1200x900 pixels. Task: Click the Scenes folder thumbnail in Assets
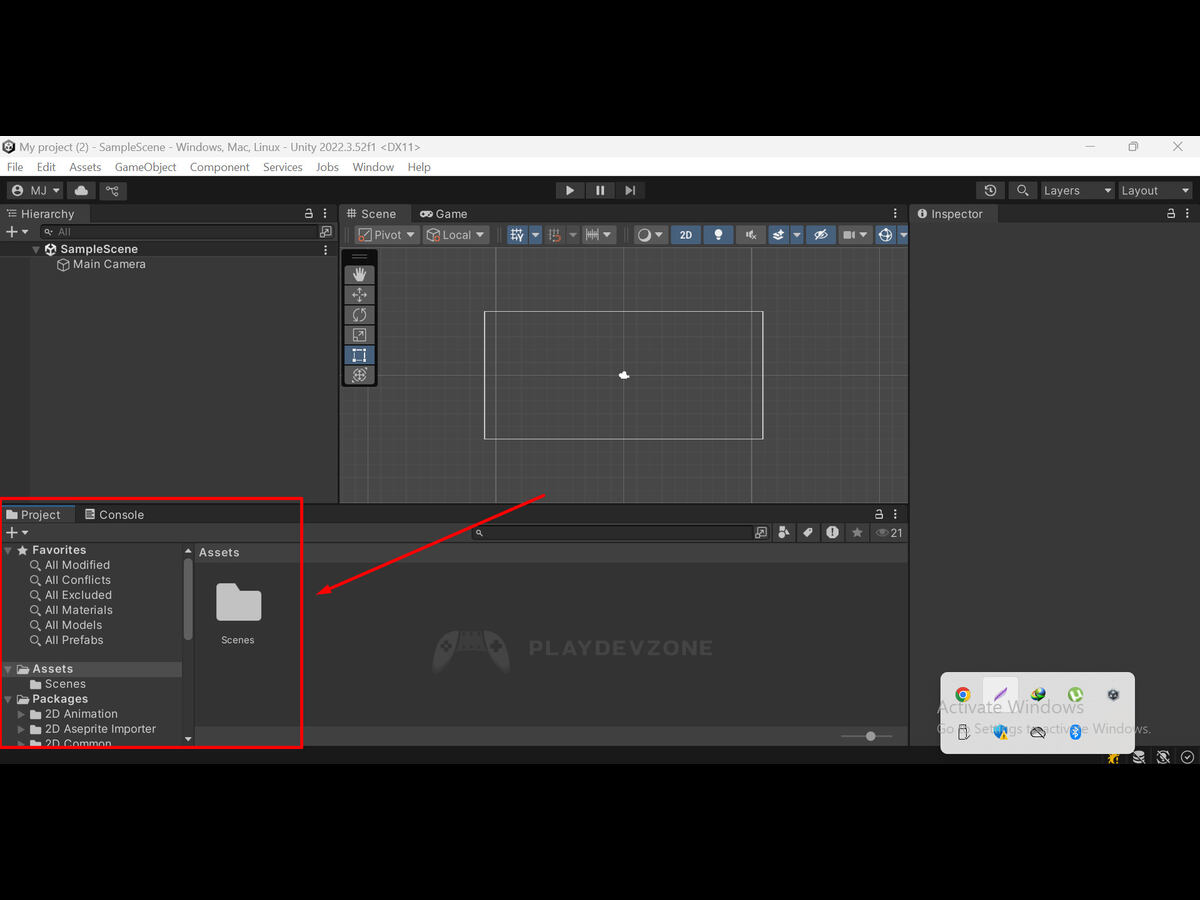point(238,603)
